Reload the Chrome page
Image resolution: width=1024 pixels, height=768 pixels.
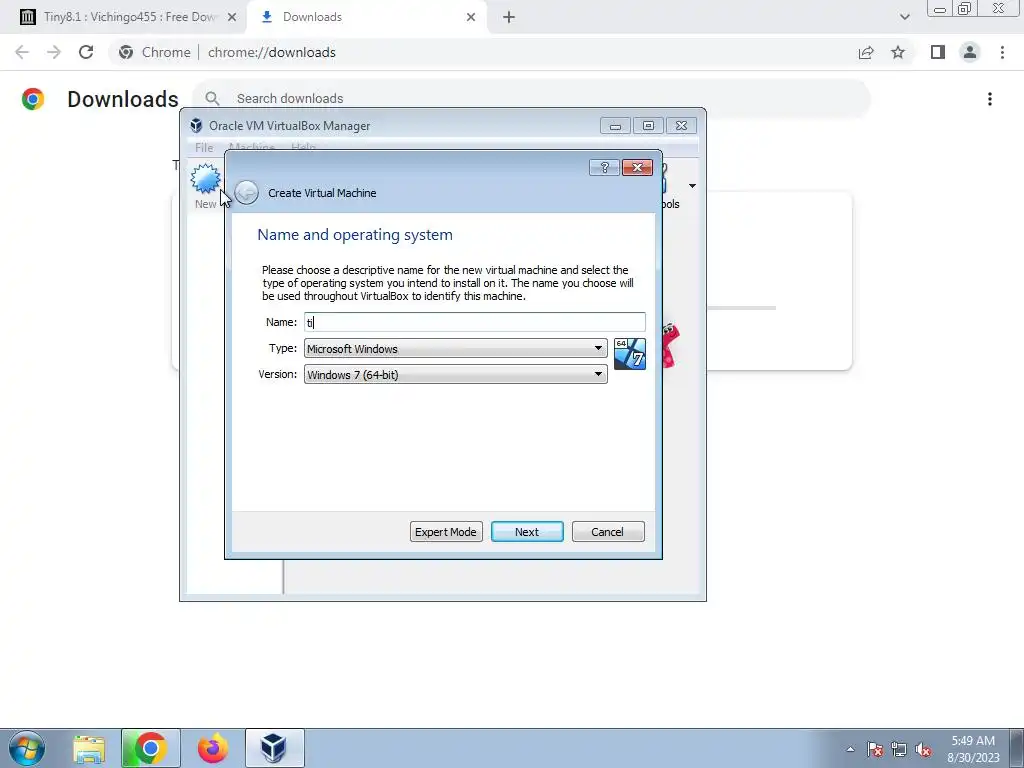pyautogui.click(x=86, y=52)
